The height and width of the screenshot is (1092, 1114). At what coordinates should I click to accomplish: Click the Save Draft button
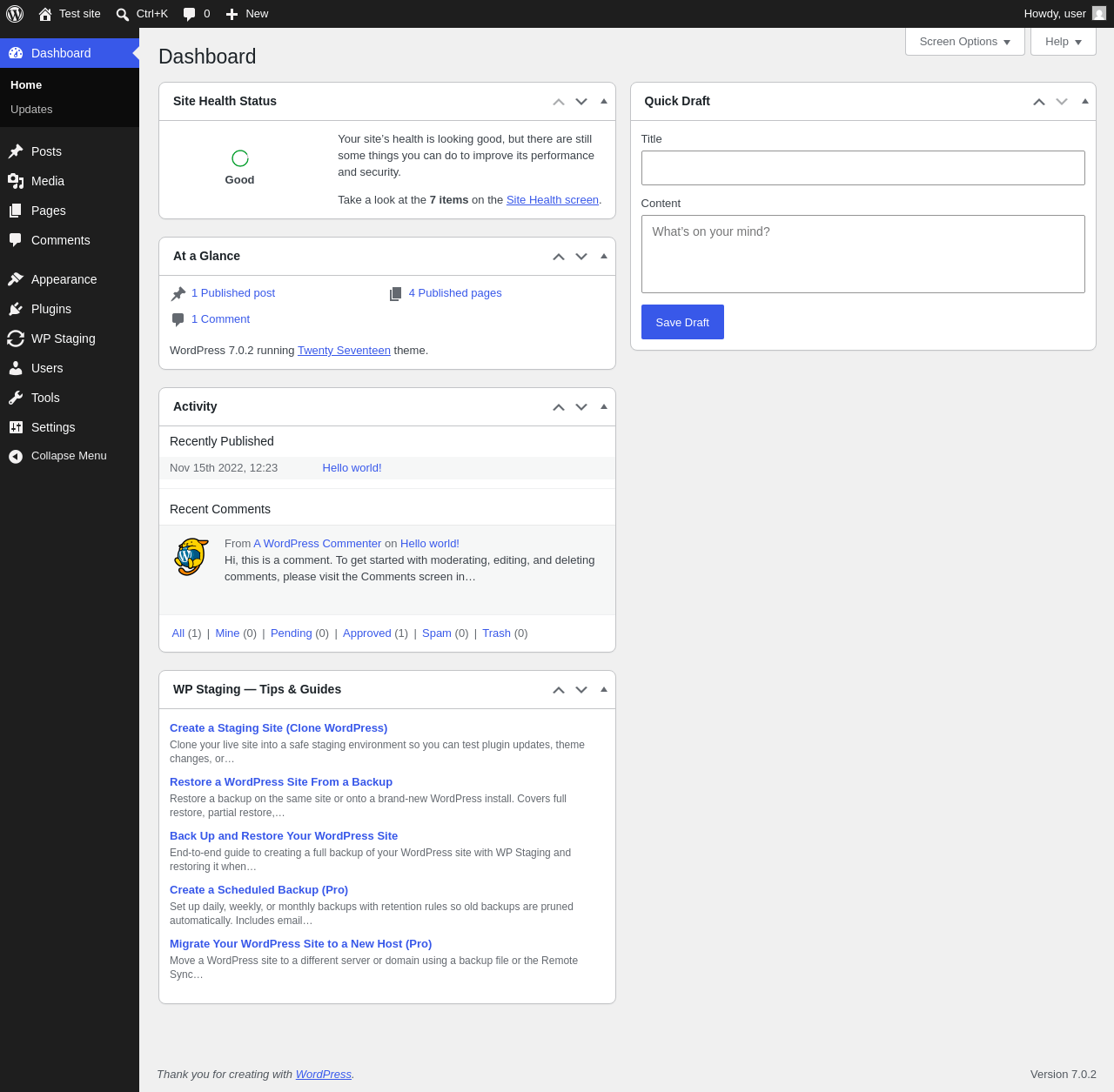click(682, 322)
